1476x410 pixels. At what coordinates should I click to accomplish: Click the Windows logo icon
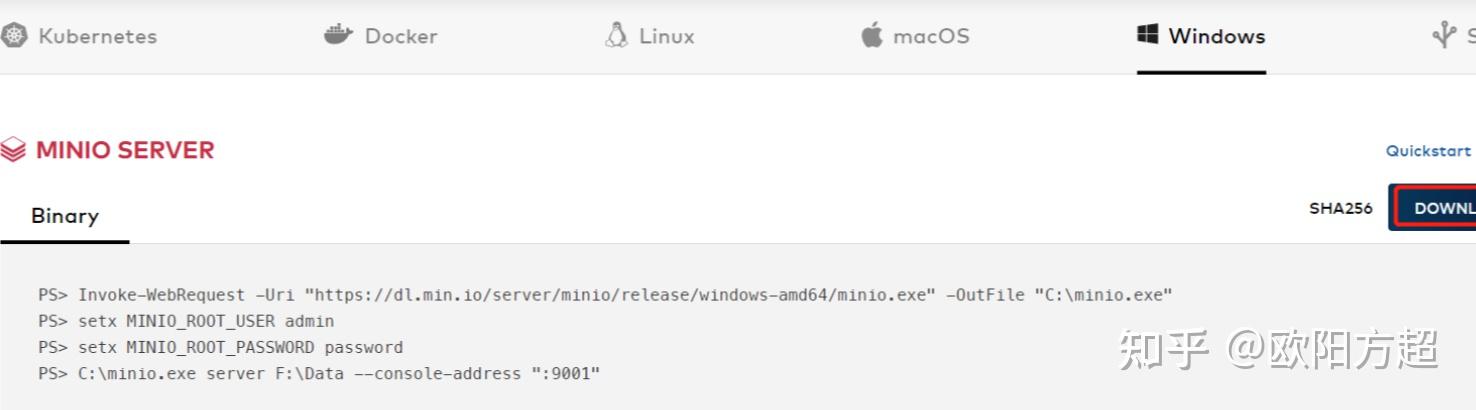point(1147,35)
